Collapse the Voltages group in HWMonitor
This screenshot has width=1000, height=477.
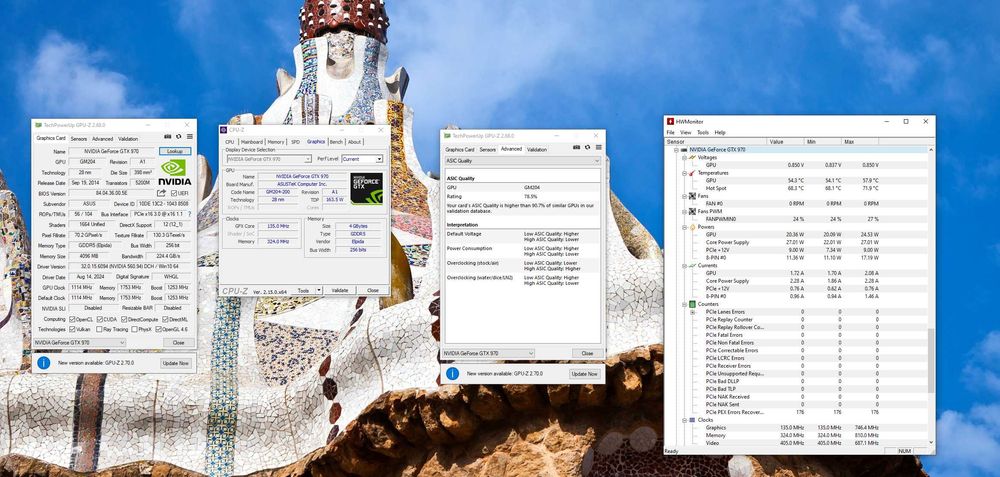coord(684,157)
